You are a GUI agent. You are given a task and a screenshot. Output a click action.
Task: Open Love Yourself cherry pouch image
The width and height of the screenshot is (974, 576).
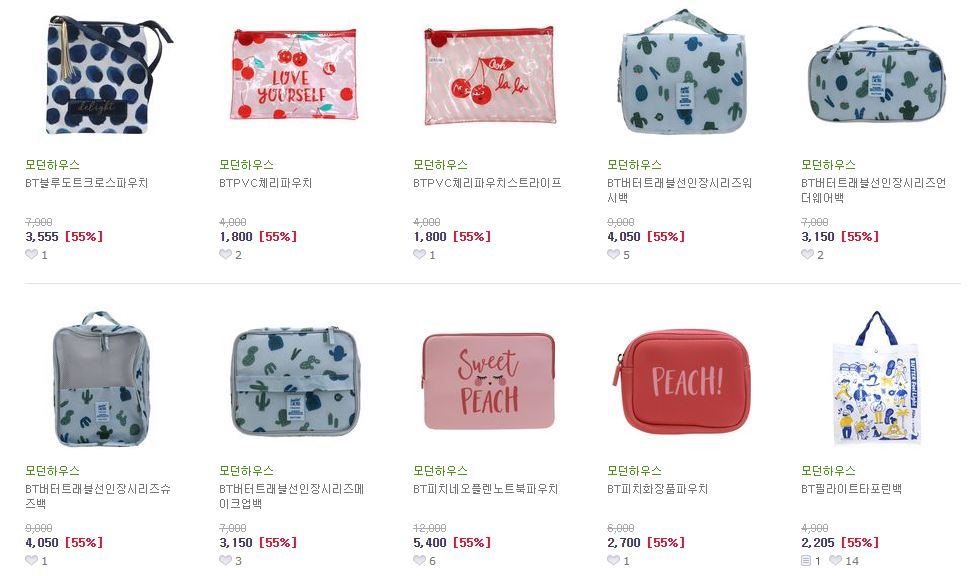294,75
